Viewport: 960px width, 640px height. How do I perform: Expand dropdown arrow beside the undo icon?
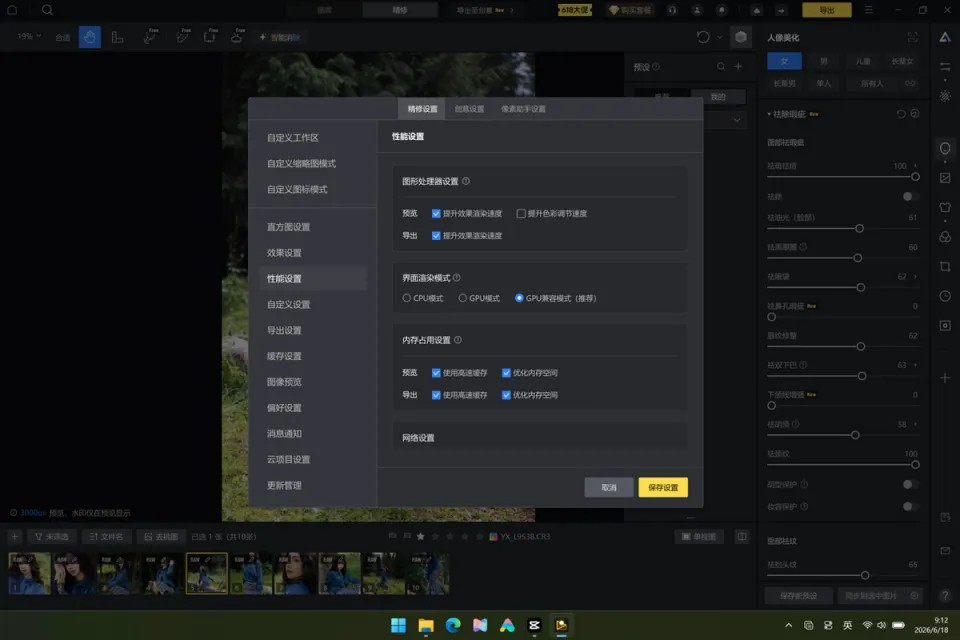[720, 37]
